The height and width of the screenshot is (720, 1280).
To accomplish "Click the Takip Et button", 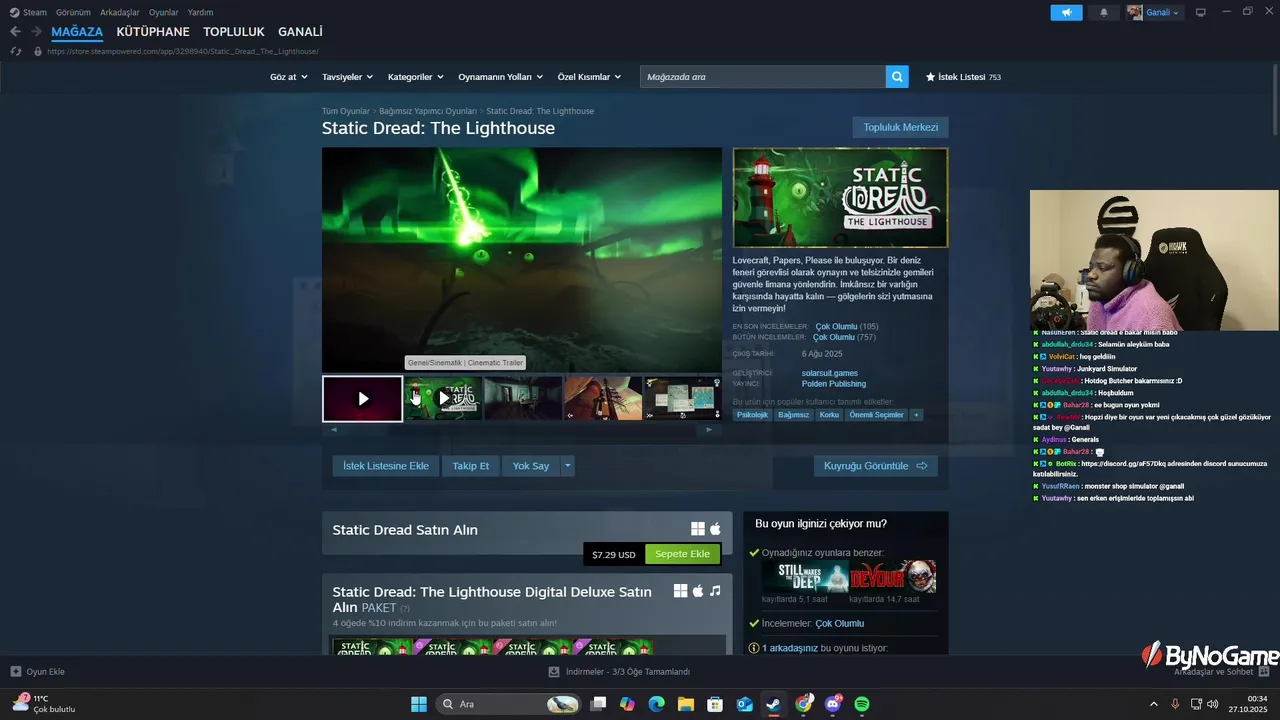I will click(x=471, y=466).
